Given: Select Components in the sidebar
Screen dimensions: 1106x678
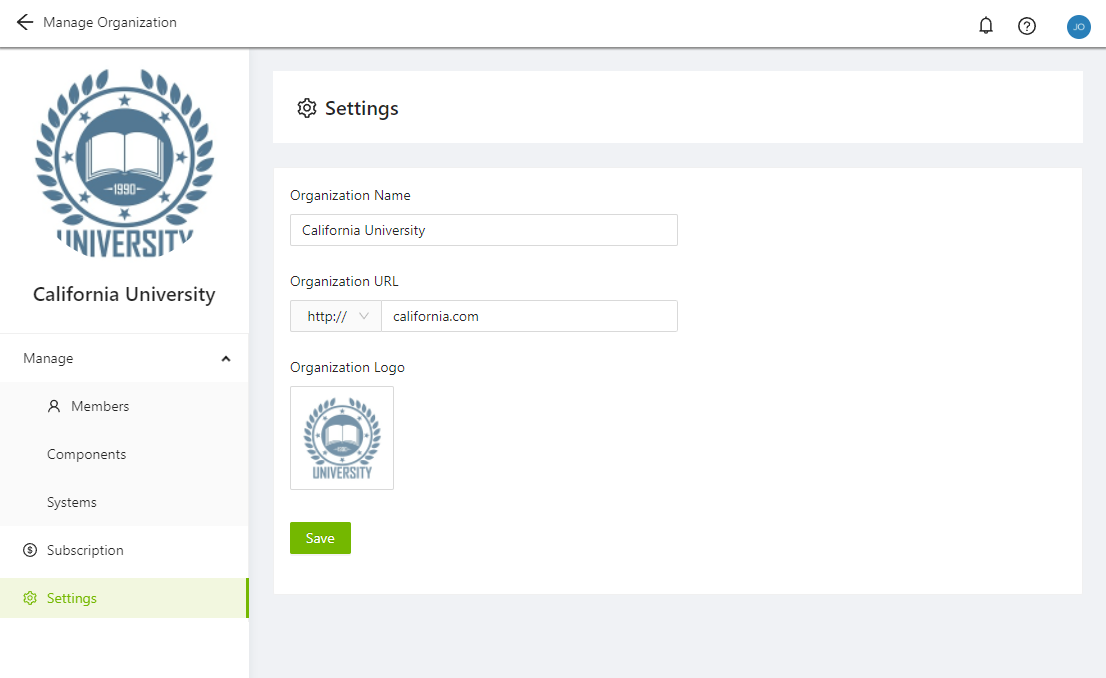Looking at the screenshot, I should point(87,454).
